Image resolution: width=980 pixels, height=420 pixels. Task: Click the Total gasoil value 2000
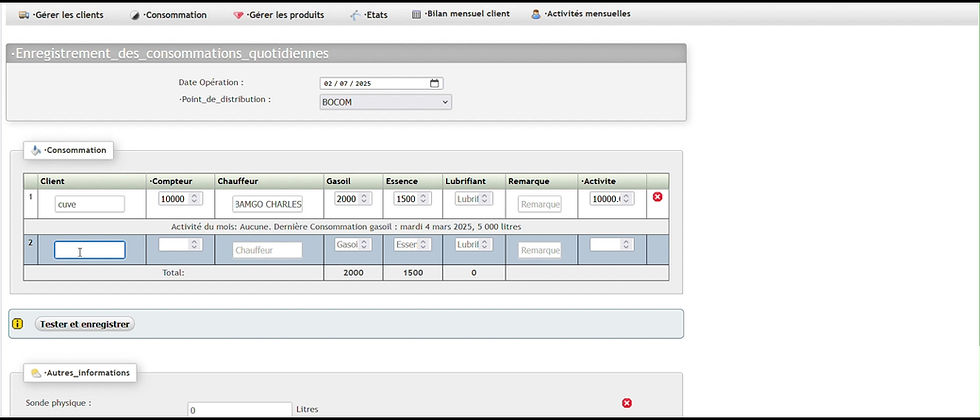click(x=353, y=272)
